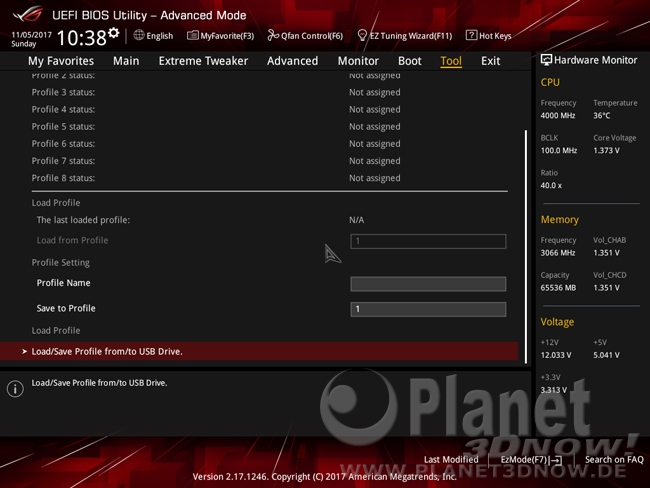650x488 pixels.
Task: Expand Load/Save Profile from/to USB Drive
Action: pos(259,351)
